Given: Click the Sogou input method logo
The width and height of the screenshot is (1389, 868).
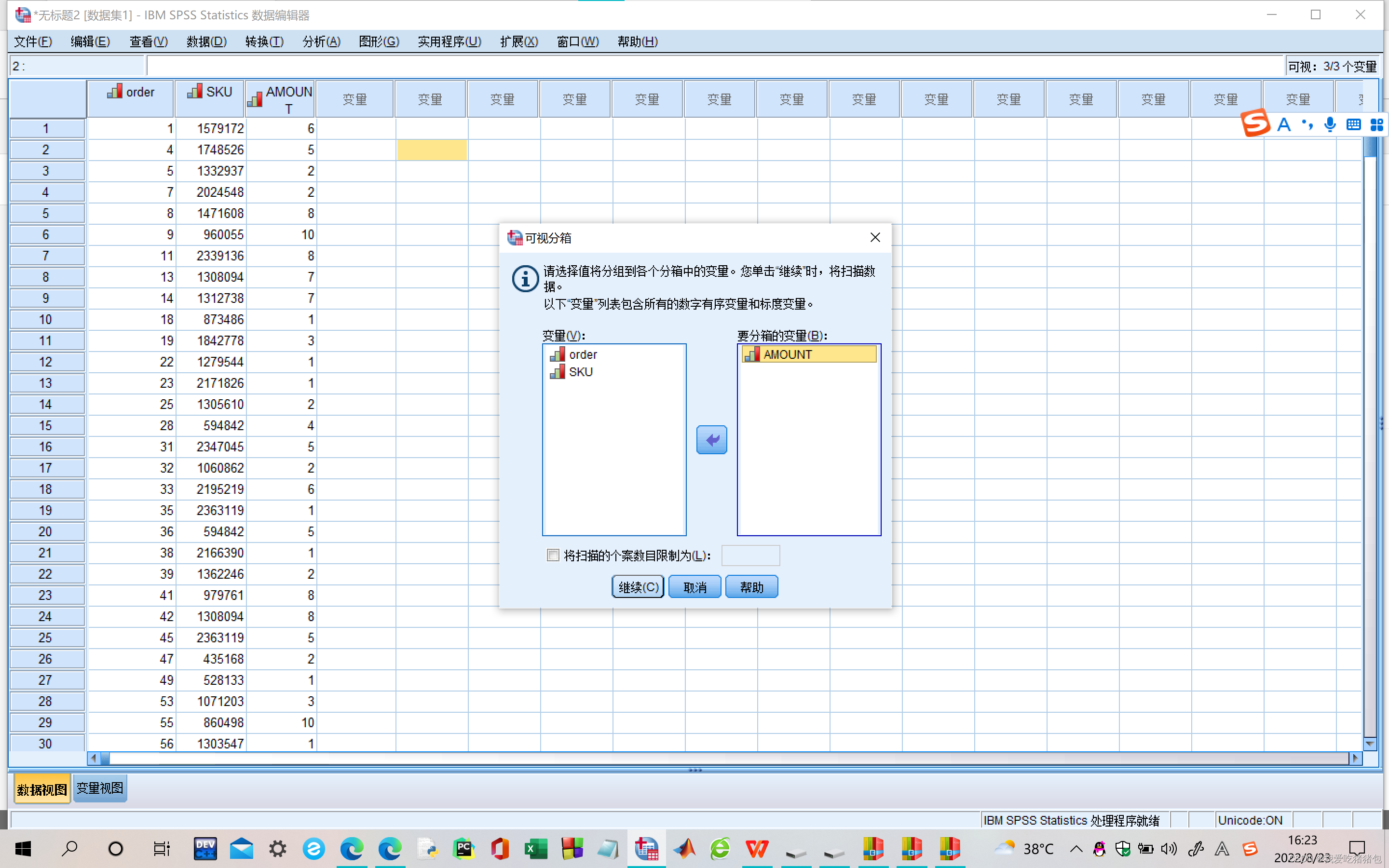Looking at the screenshot, I should click(1255, 124).
